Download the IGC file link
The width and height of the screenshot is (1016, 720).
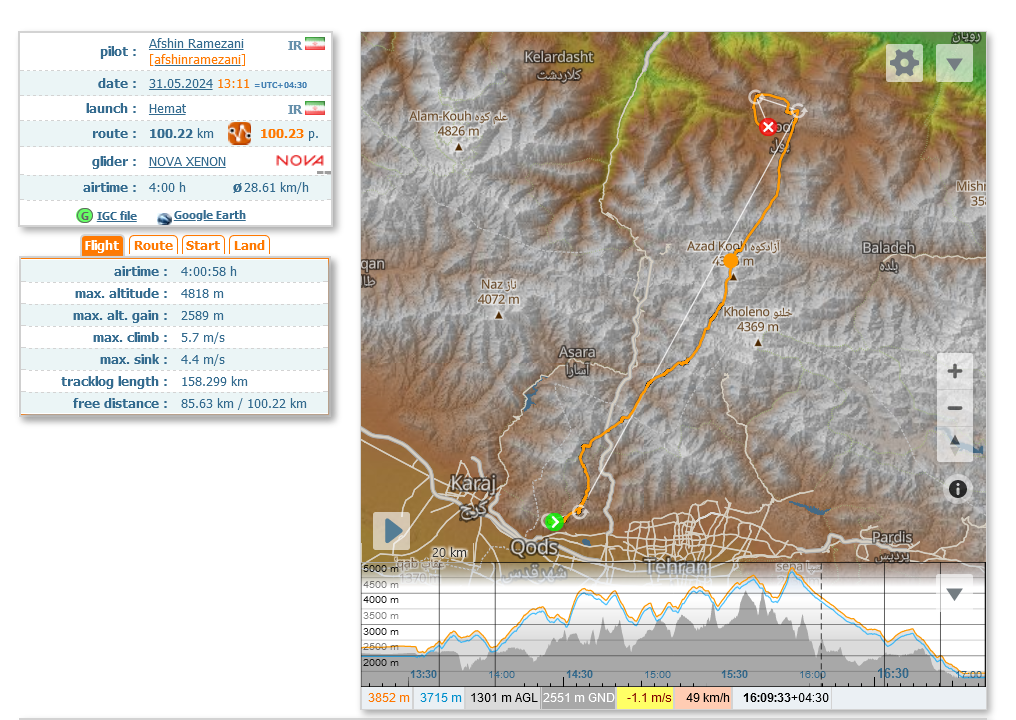[117, 216]
